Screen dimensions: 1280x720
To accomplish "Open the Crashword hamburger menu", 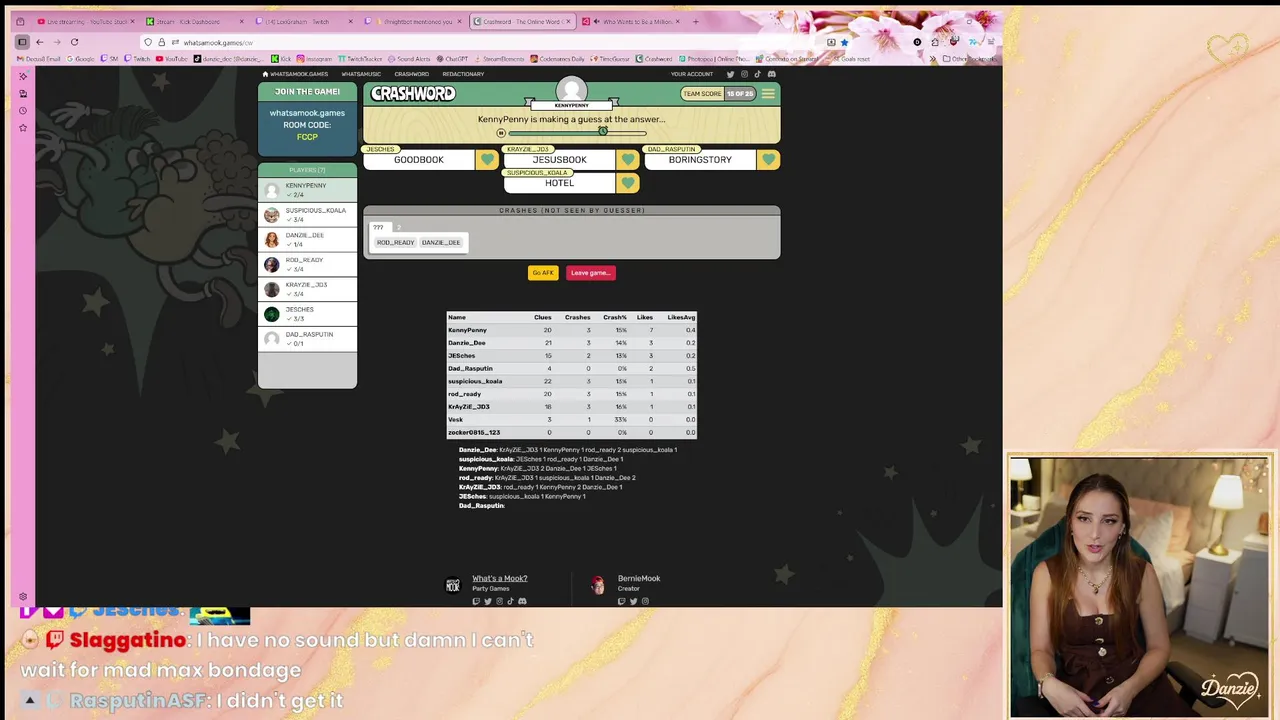I will coord(768,94).
